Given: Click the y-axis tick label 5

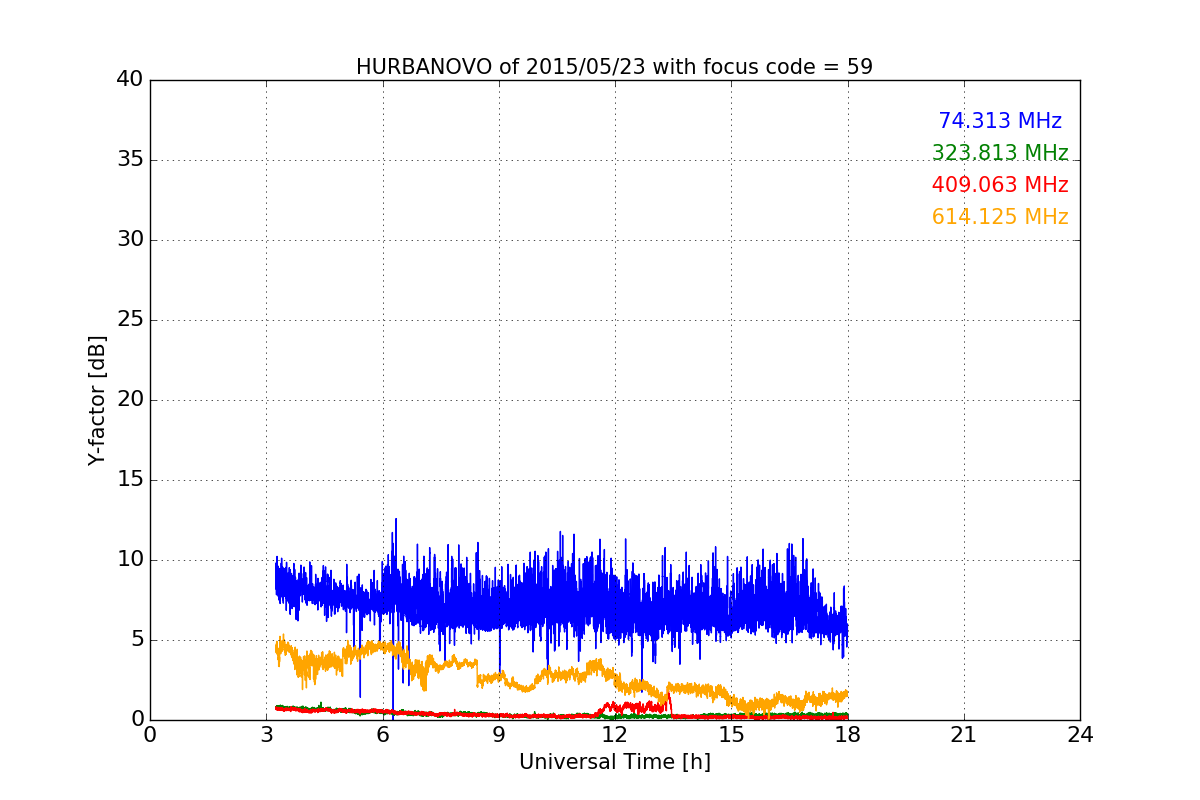Looking at the screenshot, I should coord(136,639).
